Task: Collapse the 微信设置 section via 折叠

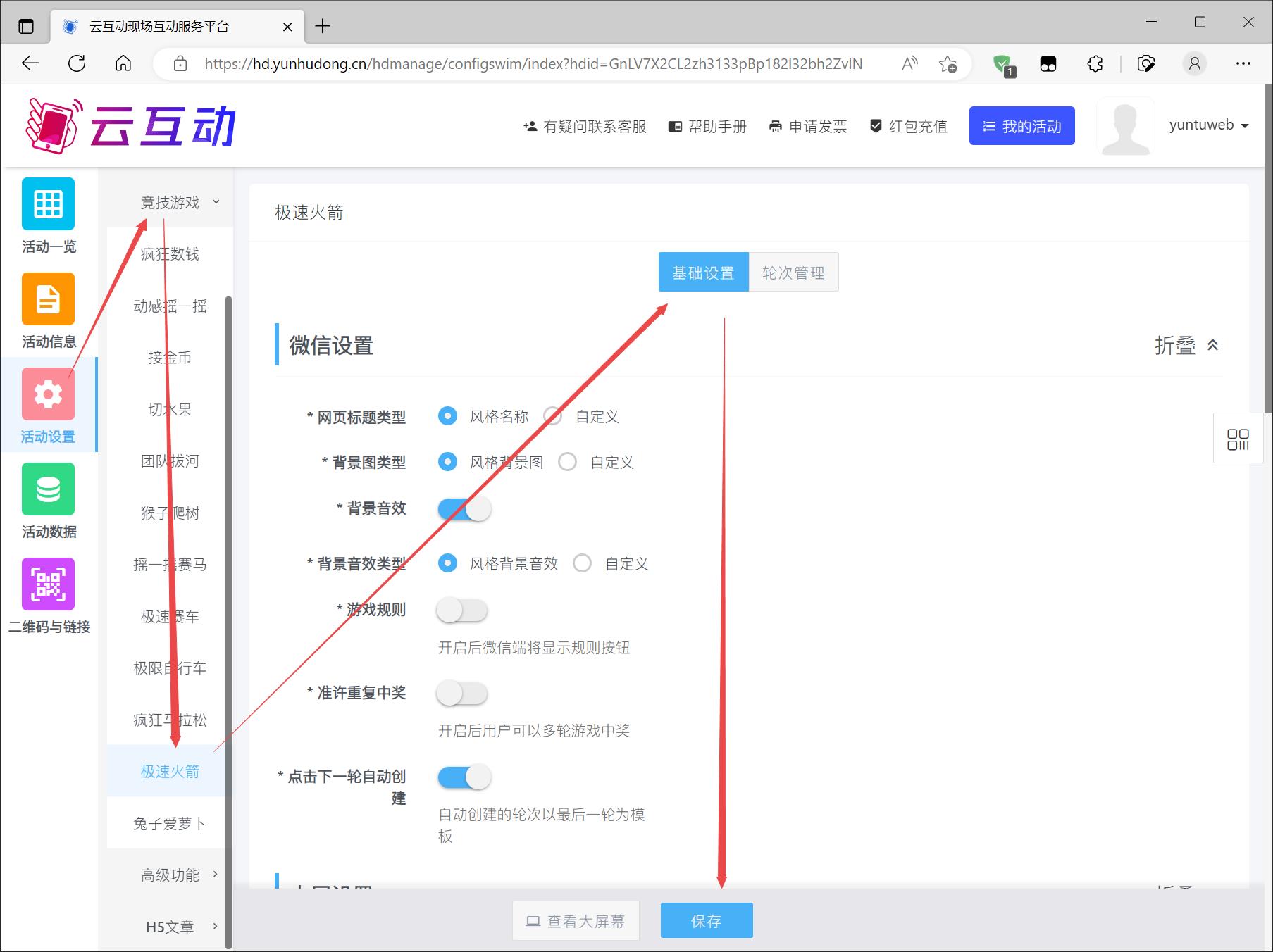Action: 1186,345
